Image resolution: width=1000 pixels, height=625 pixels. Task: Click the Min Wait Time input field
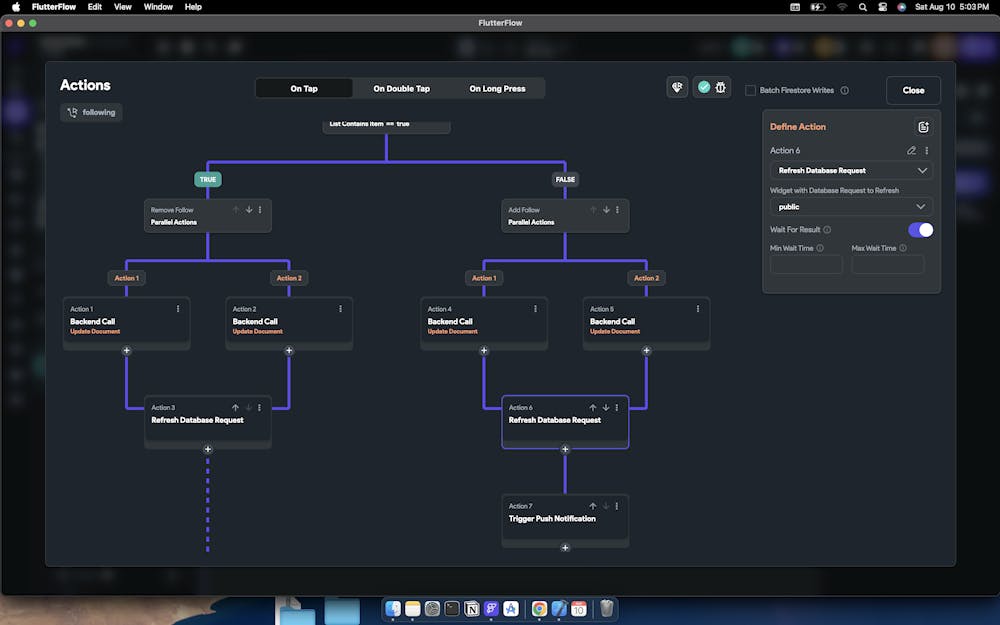806,264
